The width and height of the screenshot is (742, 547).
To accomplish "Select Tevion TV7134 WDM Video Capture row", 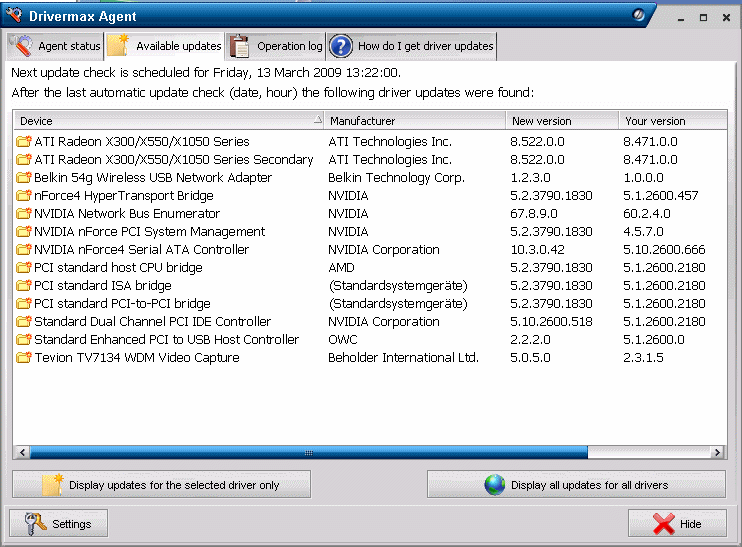I will [x=370, y=357].
